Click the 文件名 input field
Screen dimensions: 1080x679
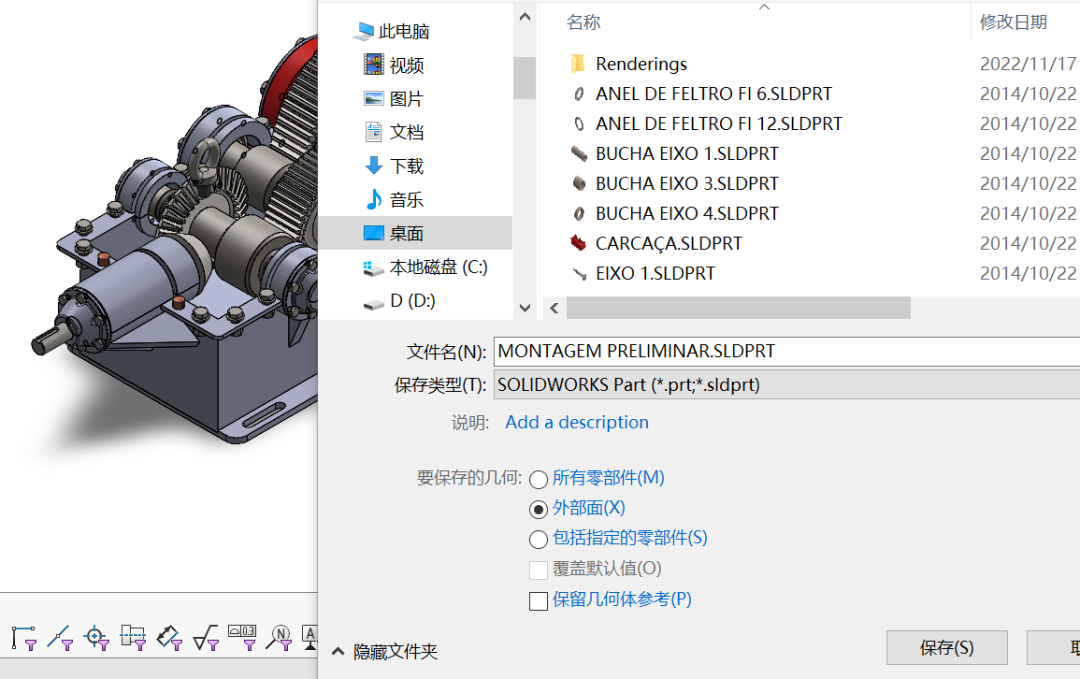pos(787,351)
